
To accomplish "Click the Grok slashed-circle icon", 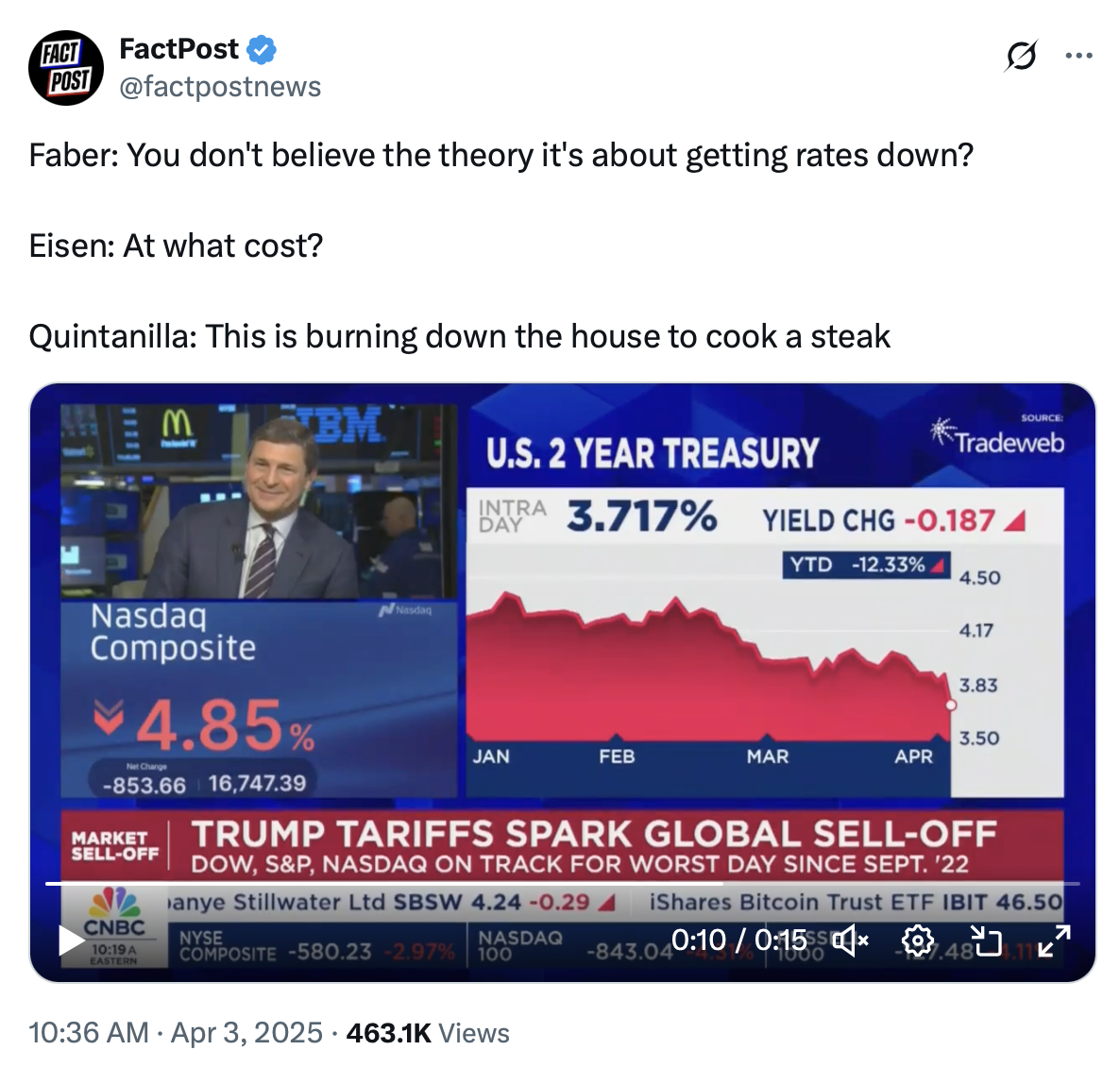I will [1020, 57].
